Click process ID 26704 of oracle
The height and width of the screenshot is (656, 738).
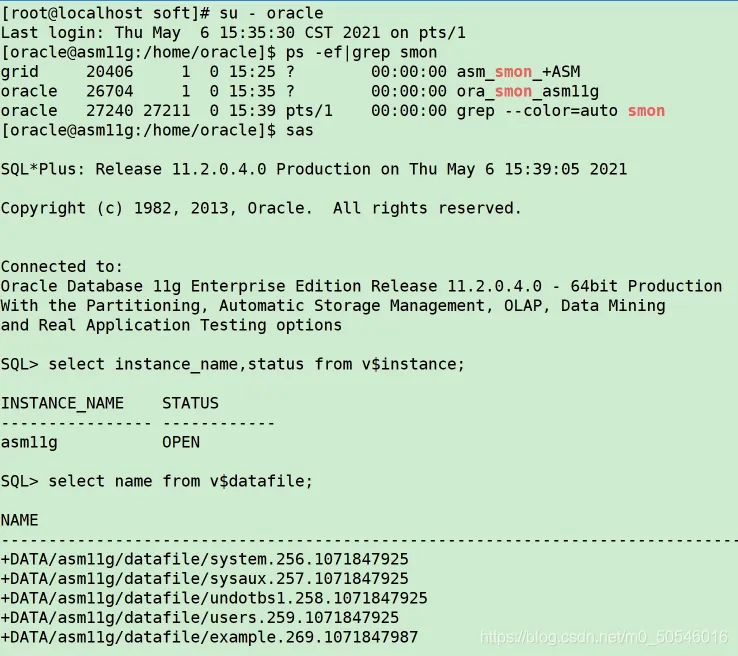110,91
